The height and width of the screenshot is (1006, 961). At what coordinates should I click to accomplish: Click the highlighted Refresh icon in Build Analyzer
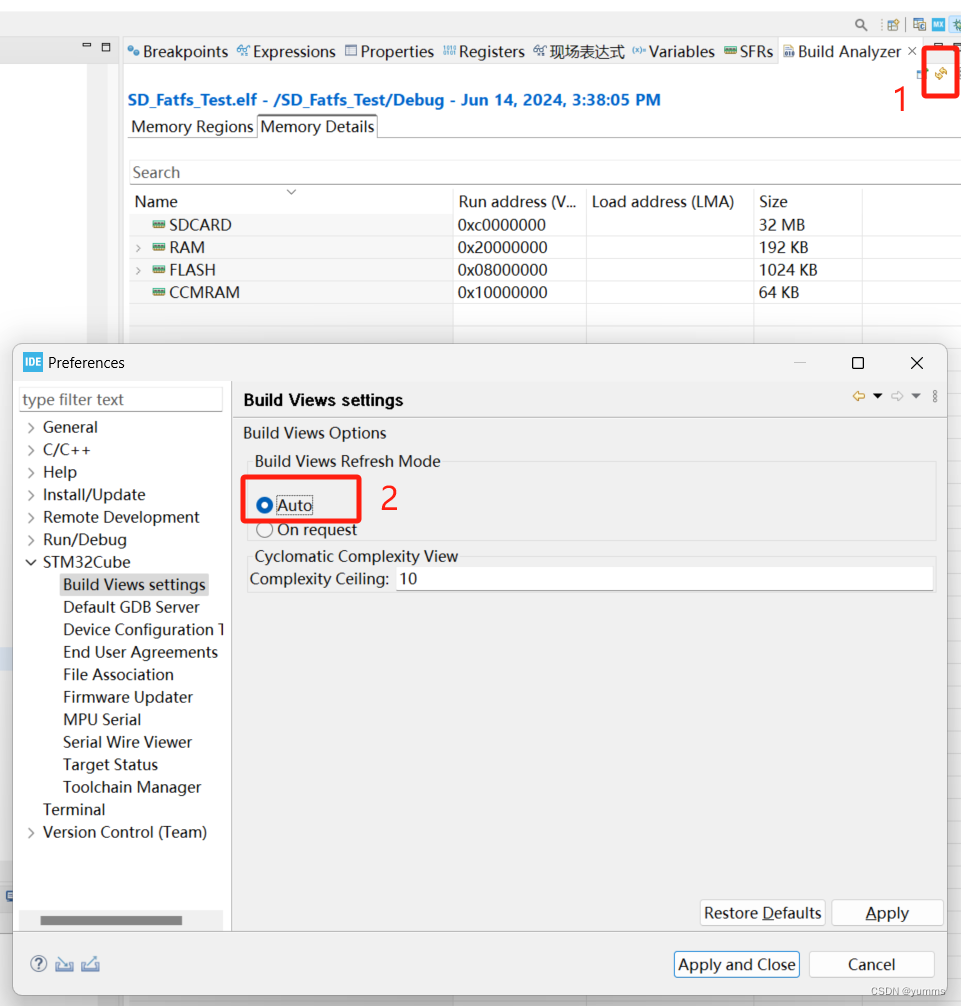point(940,73)
